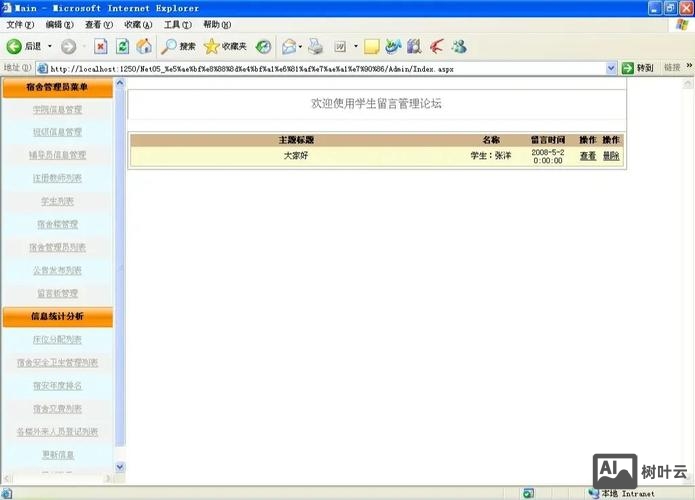The height and width of the screenshot is (500, 695).
Task: Click the red bird toolbar icon
Action: click(x=436, y=46)
